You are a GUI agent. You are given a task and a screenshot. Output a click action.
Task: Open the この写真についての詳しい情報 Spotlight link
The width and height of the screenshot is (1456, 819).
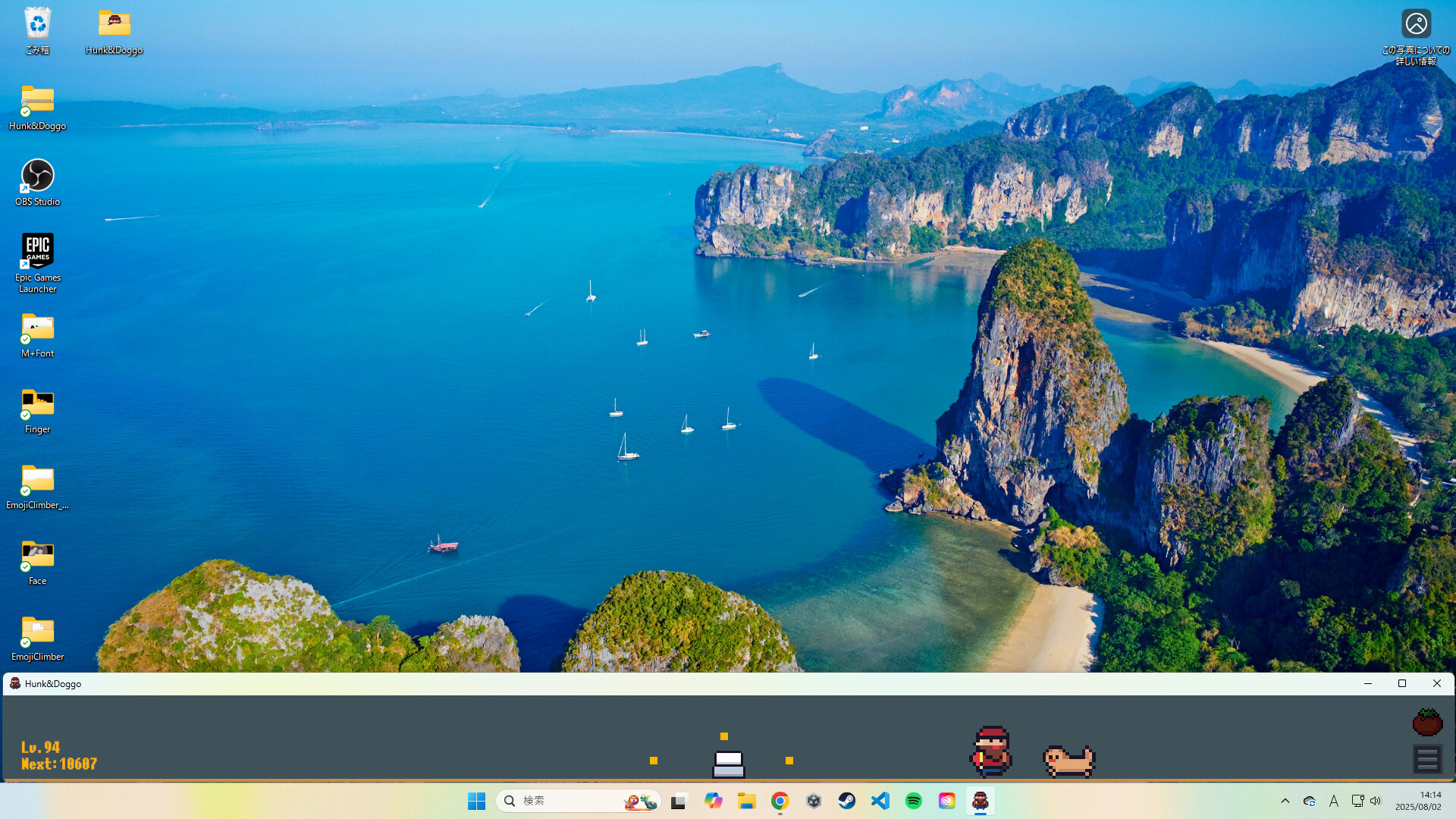pyautogui.click(x=1415, y=24)
